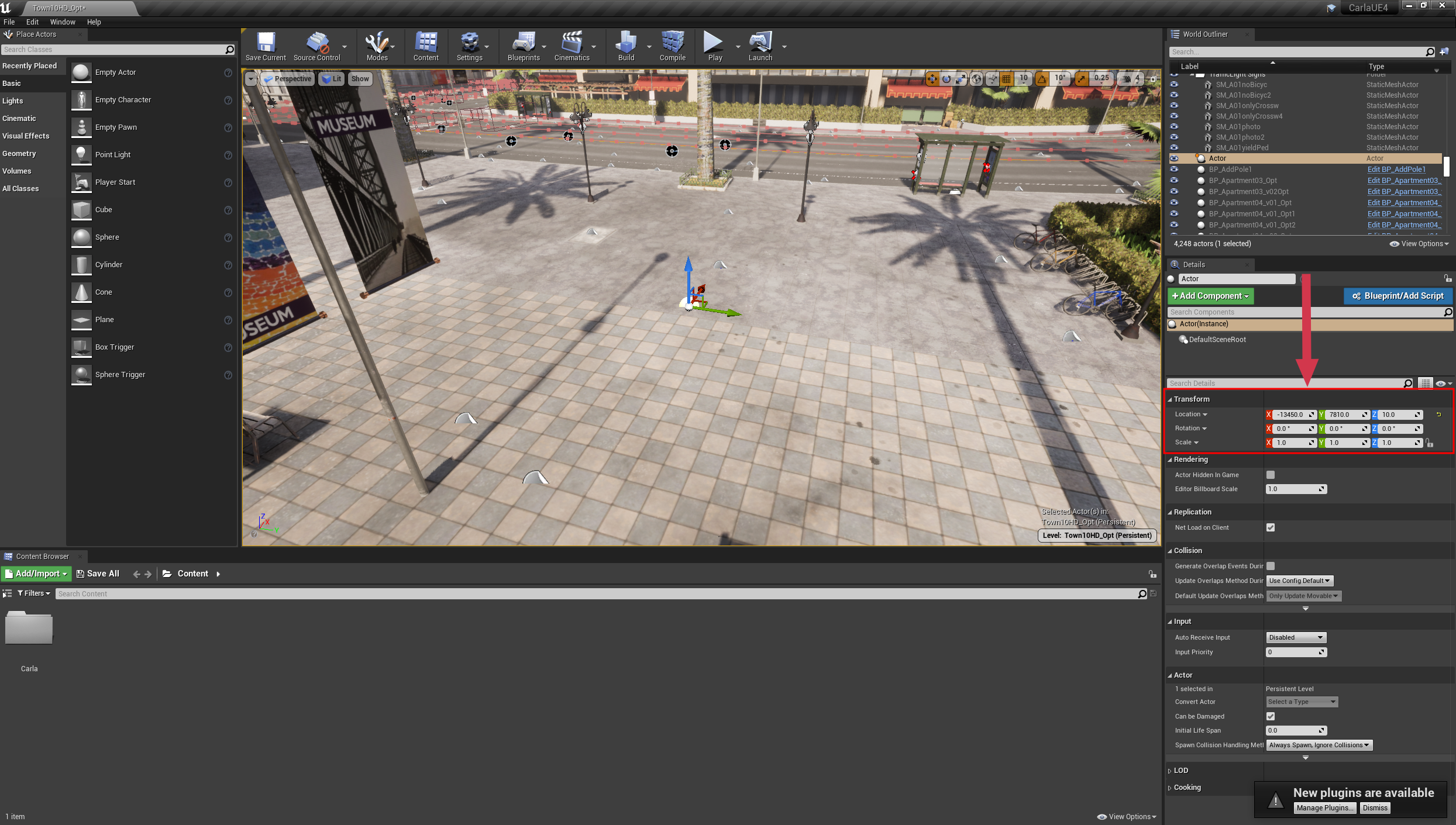The height and width of the screenshot is (825, 1456).
Task: Open the Auto Receive Input dropdown
Action: point(1296,637)
